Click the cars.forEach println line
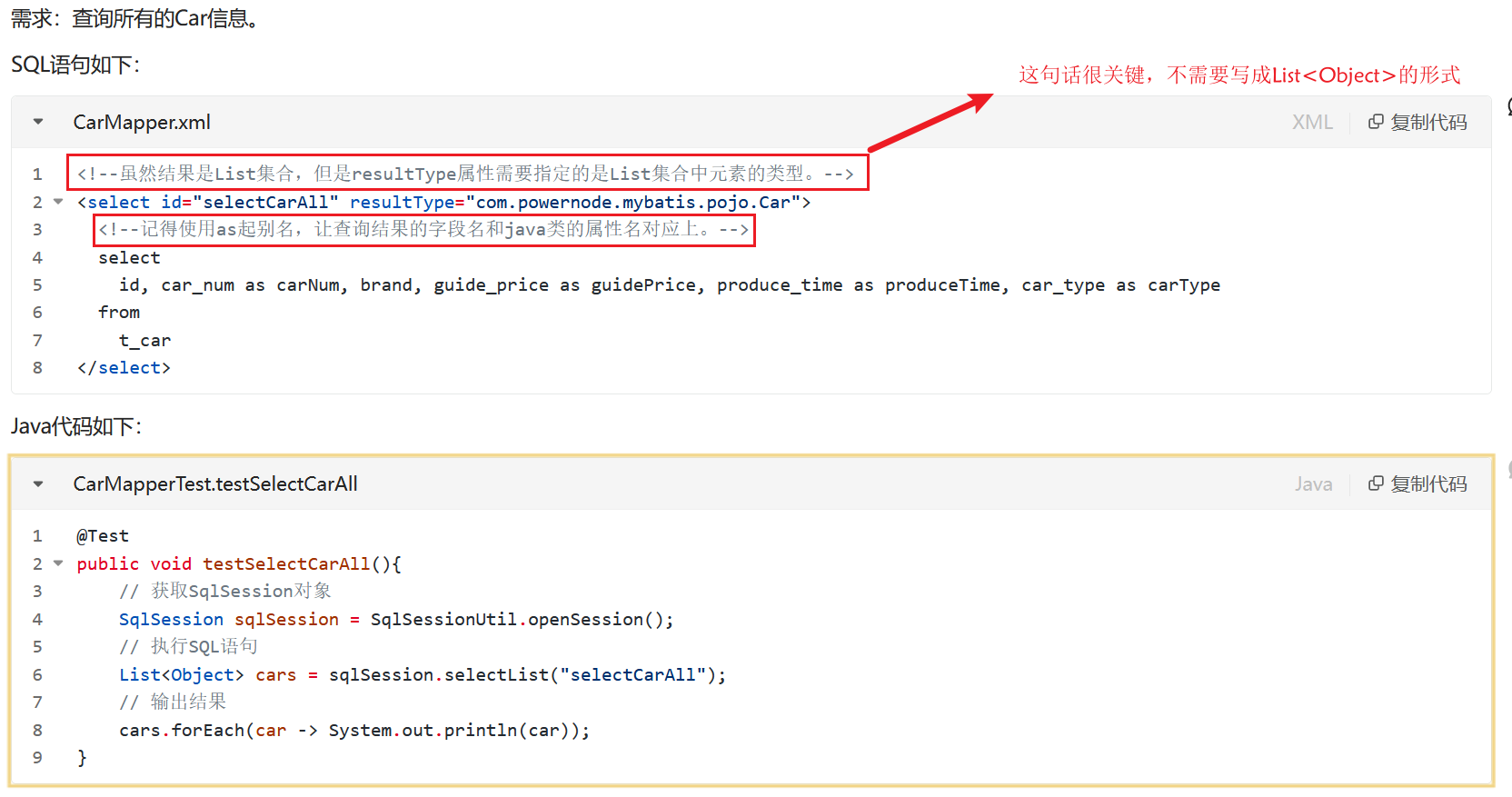 (x=354, y=730)
